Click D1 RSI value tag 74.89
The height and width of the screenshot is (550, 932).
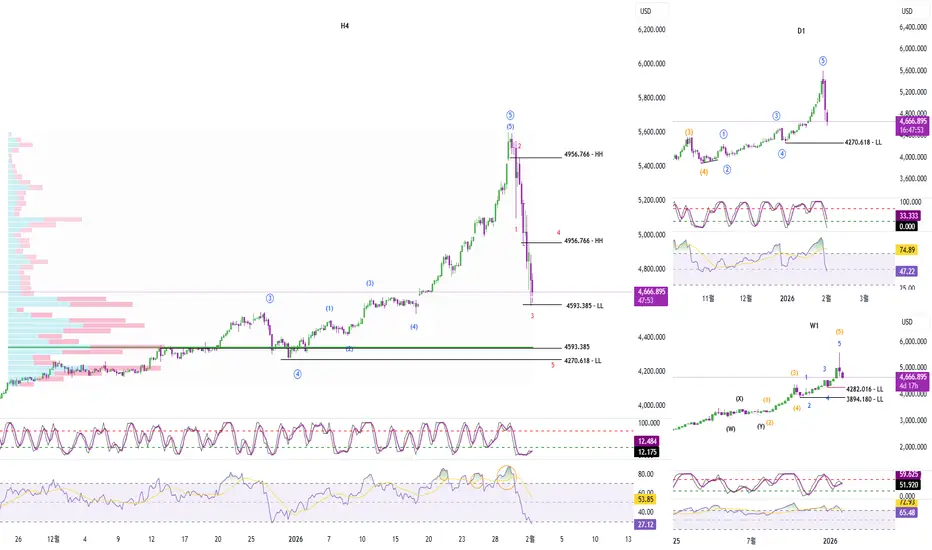tap(907, 250)
